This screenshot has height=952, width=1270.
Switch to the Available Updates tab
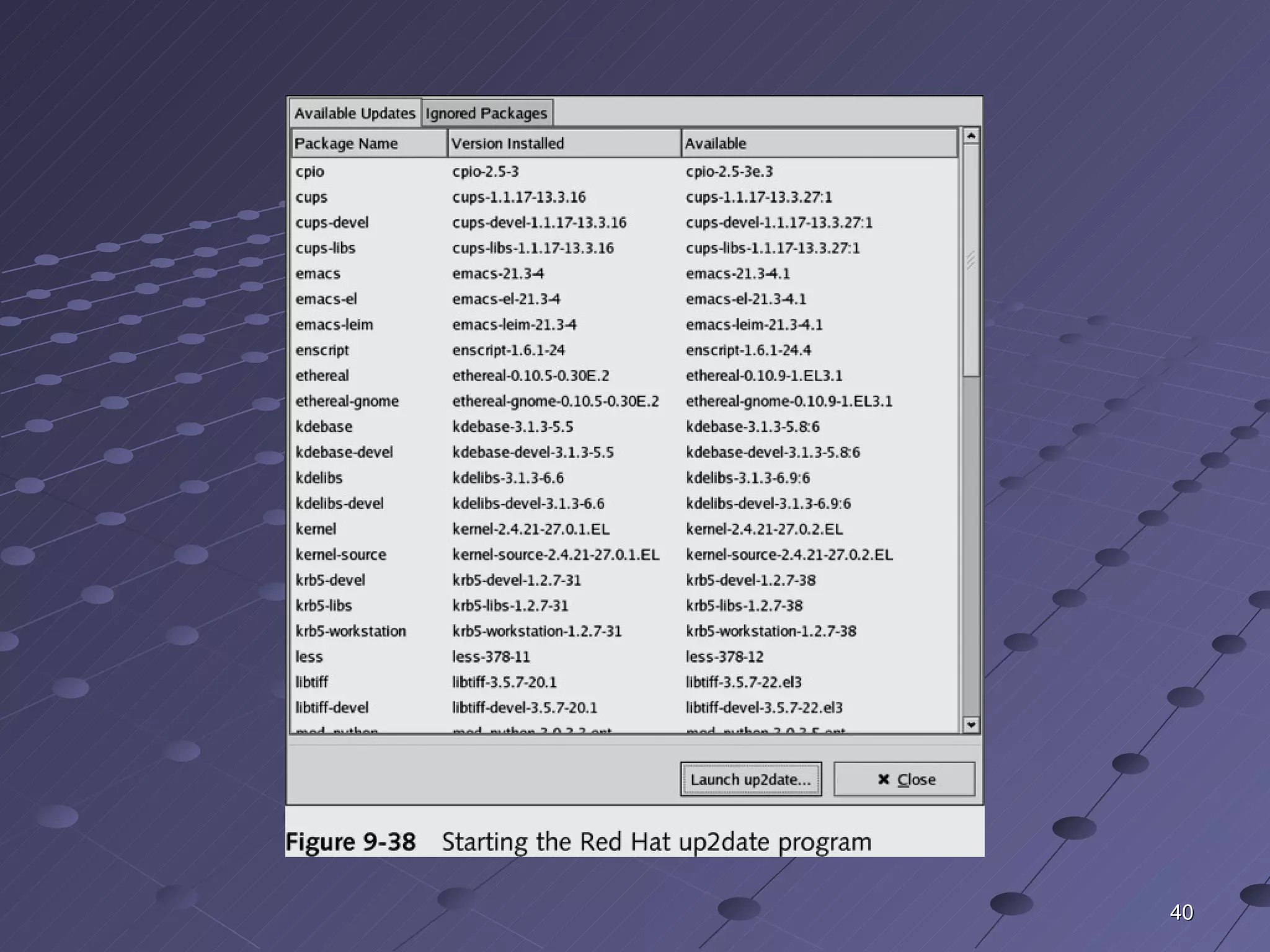[355, 113]
